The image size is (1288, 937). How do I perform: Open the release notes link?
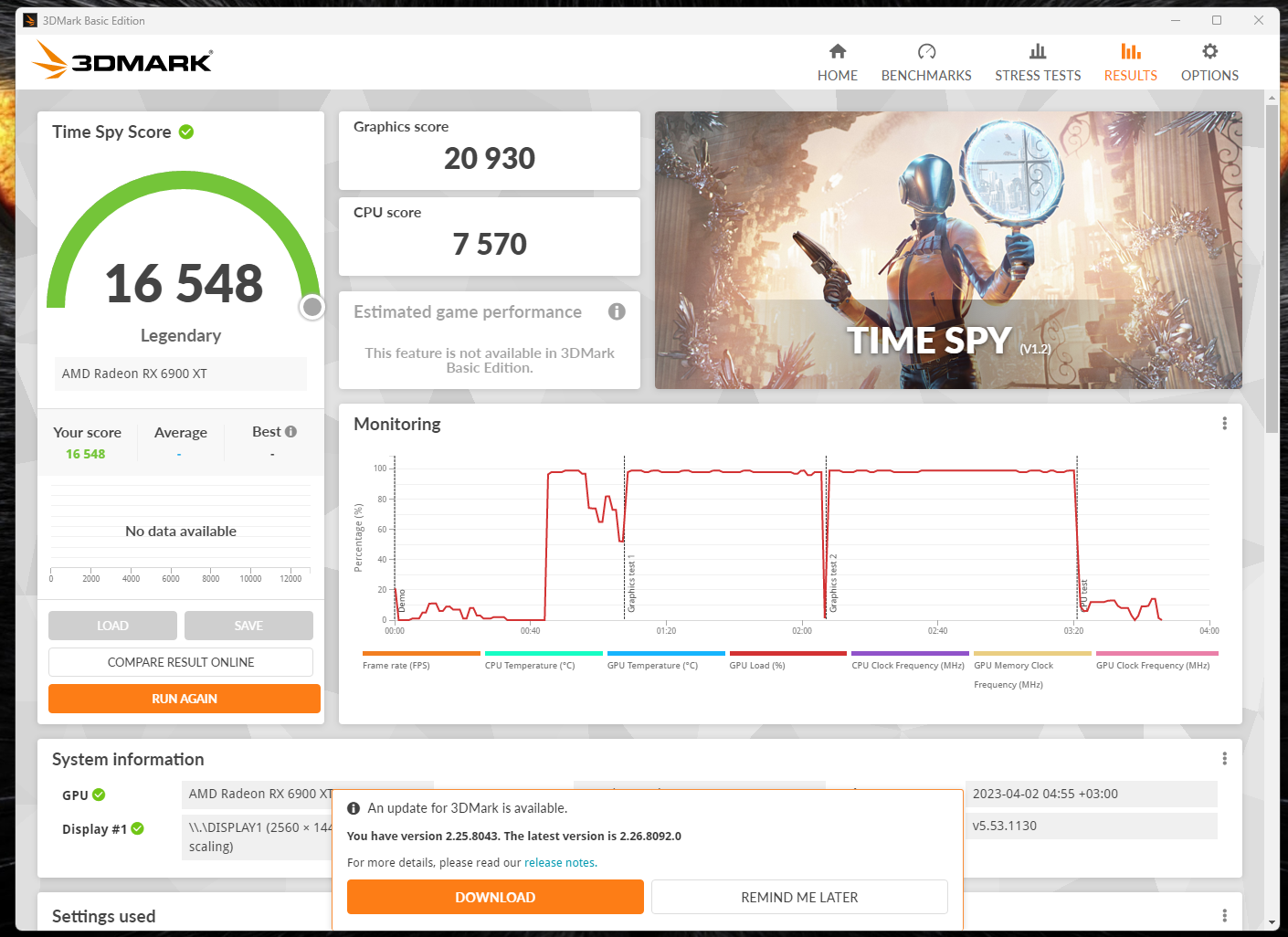560,862
